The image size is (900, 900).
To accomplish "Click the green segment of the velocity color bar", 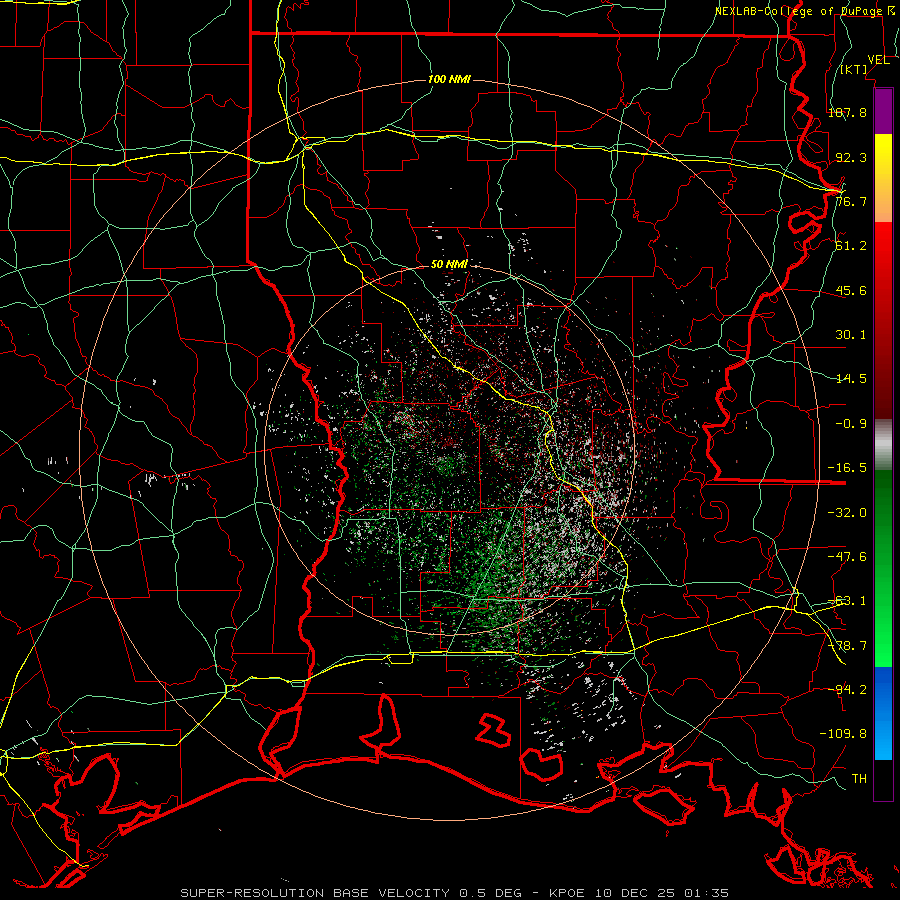I will 883,568.
